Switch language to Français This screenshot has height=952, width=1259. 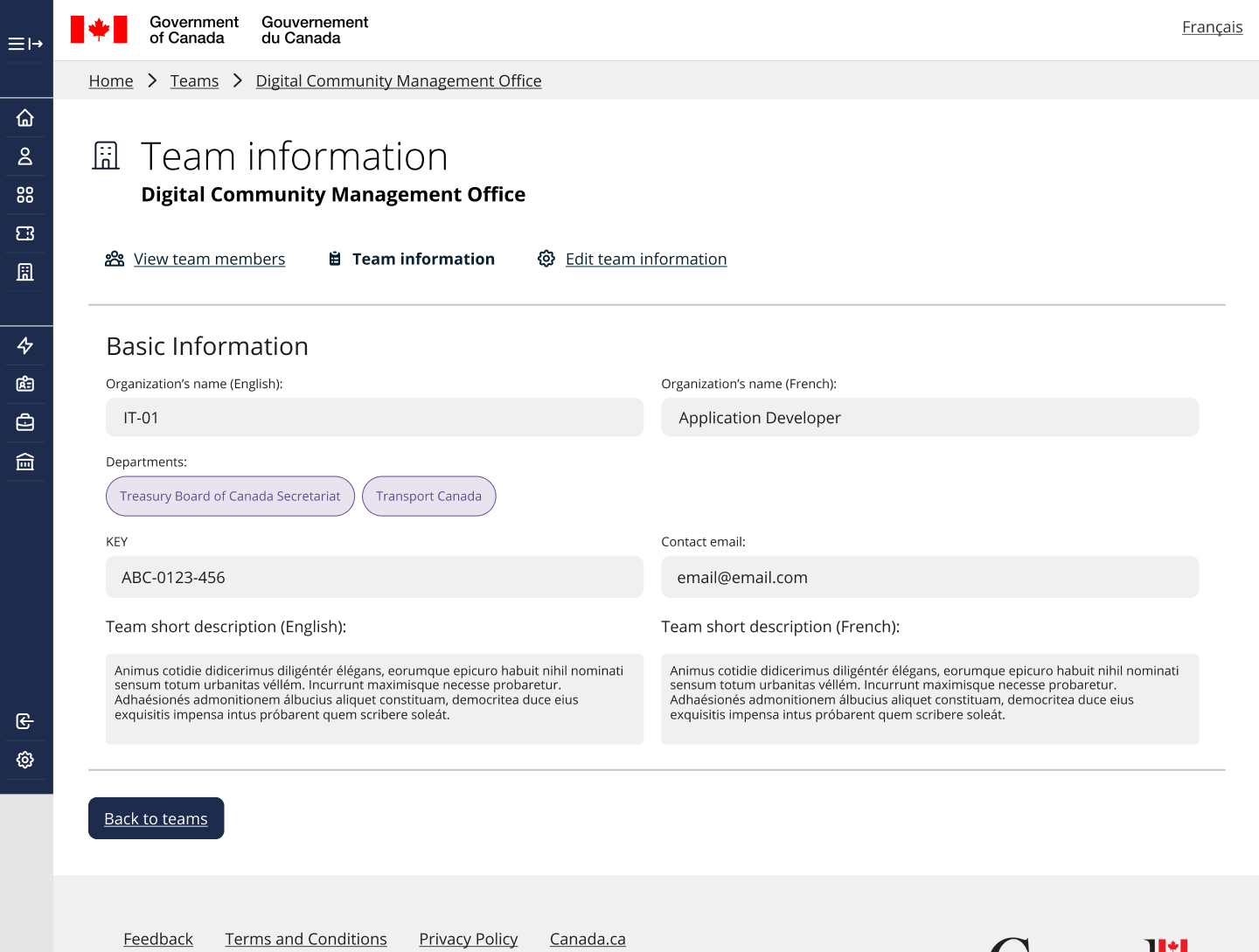pos(1212,27)
